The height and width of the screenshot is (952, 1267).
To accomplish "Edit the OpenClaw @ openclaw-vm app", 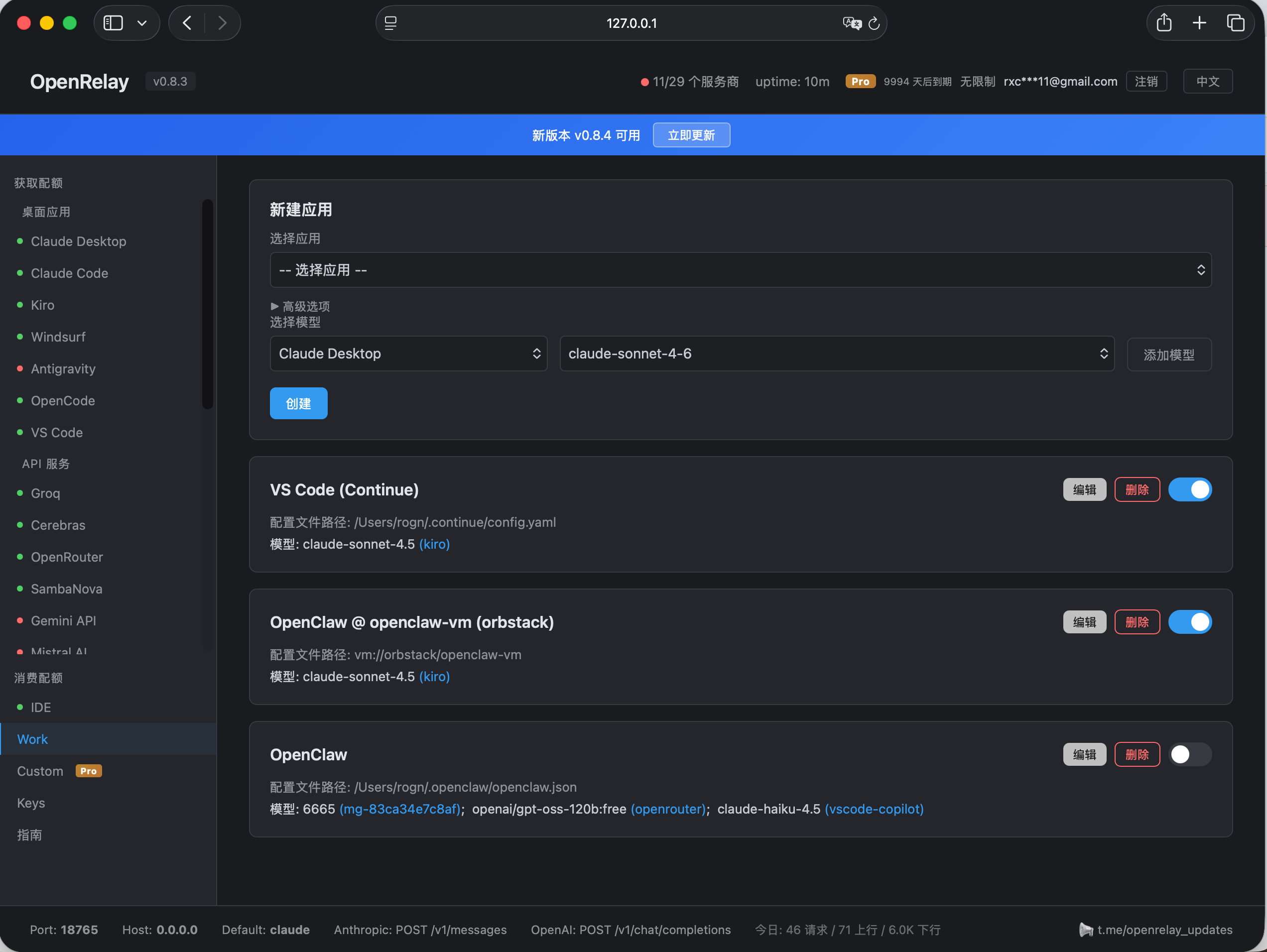I will (x=1084, y=621).
